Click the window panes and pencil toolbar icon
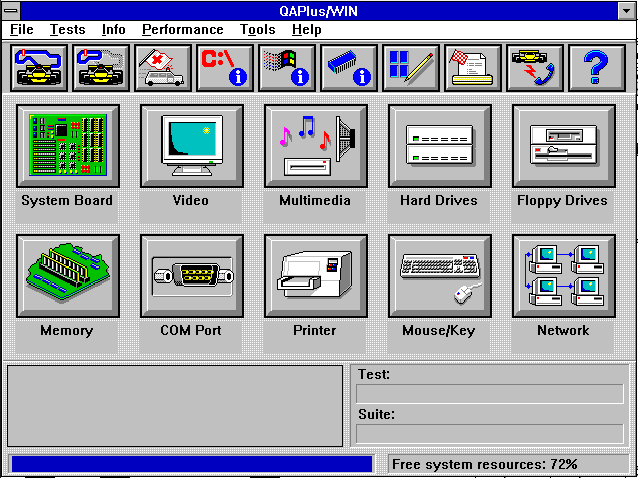Image resolution: width=638 pixels, height=478 pixels. 411,68
